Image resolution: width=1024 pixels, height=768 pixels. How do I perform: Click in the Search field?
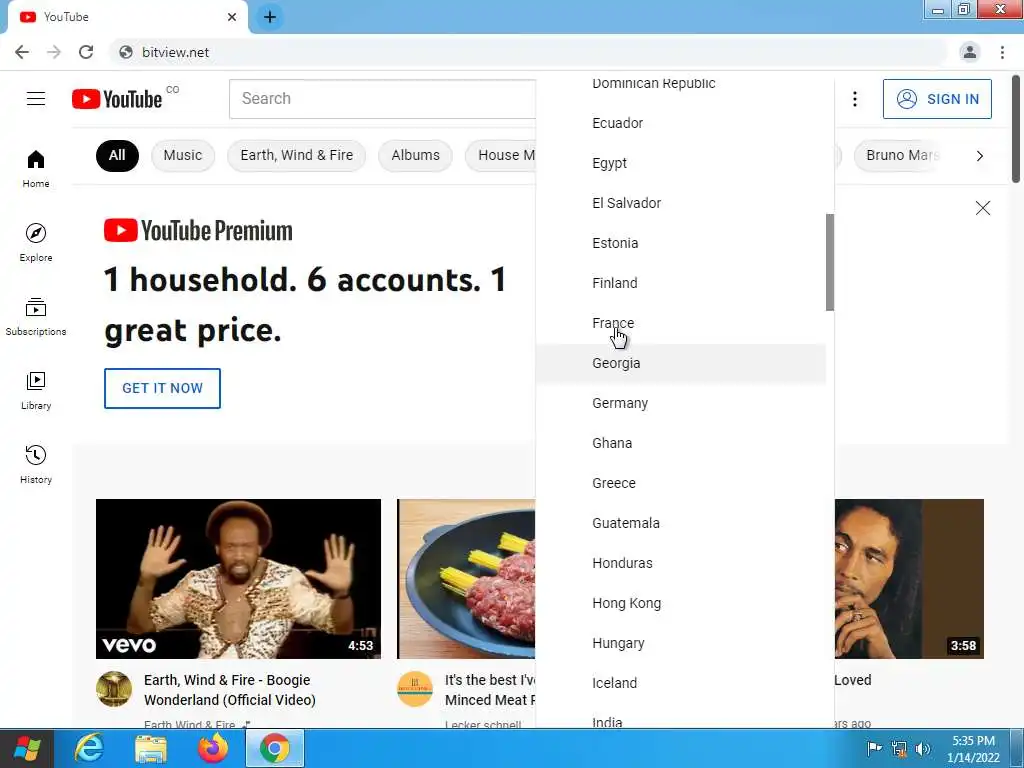point(382,99)
